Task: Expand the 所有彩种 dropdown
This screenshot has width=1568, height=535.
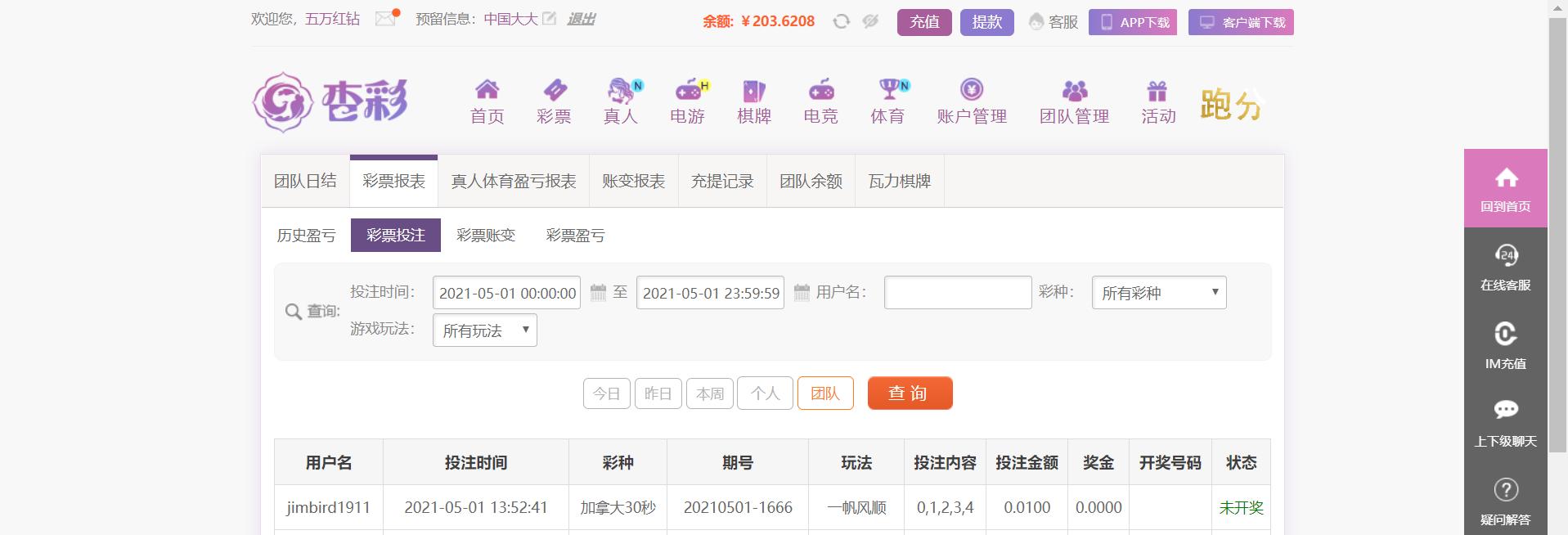Action: [x=1159, y=293]
